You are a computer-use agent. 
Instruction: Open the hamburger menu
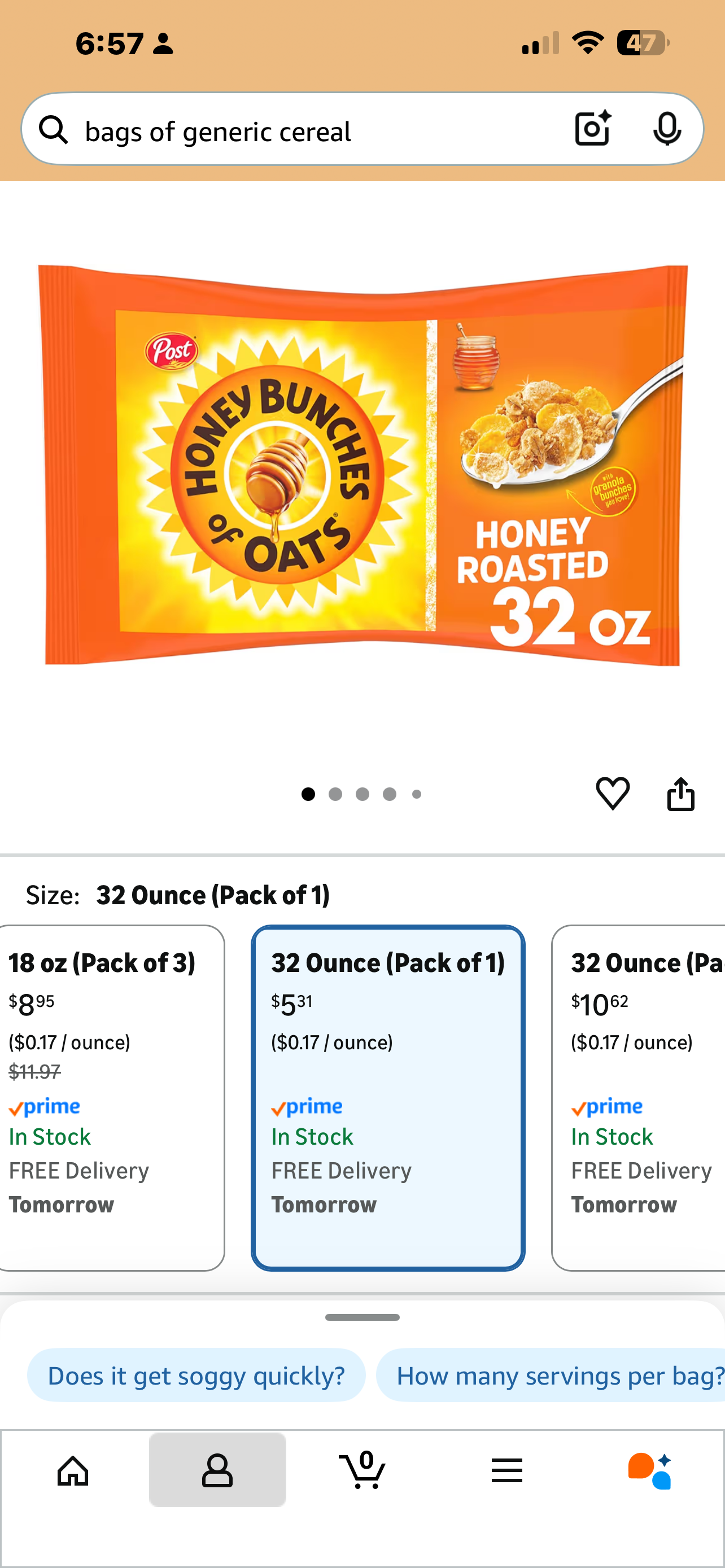506,1470
